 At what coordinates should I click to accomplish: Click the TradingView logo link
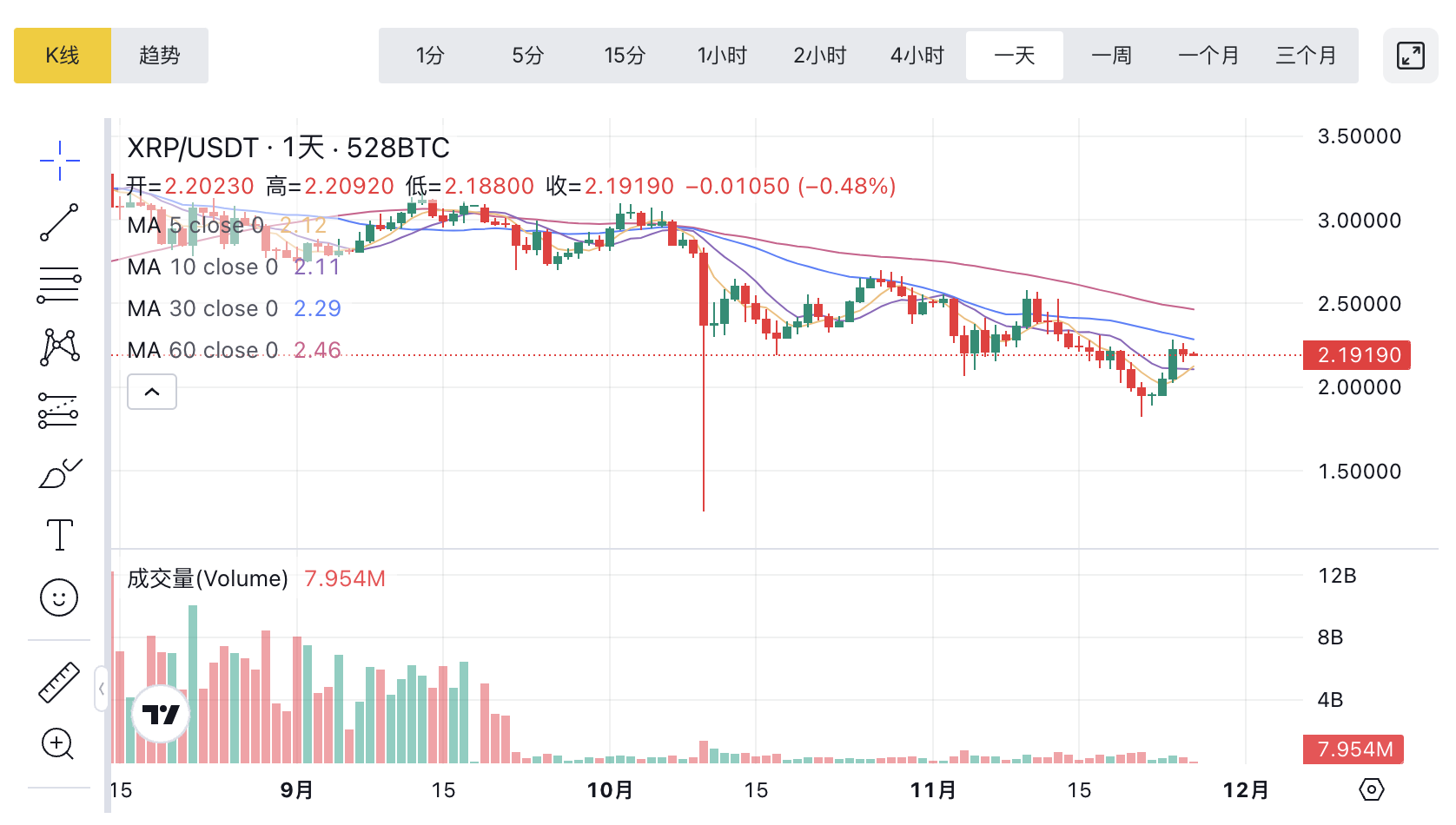click(x=161, y=714)
